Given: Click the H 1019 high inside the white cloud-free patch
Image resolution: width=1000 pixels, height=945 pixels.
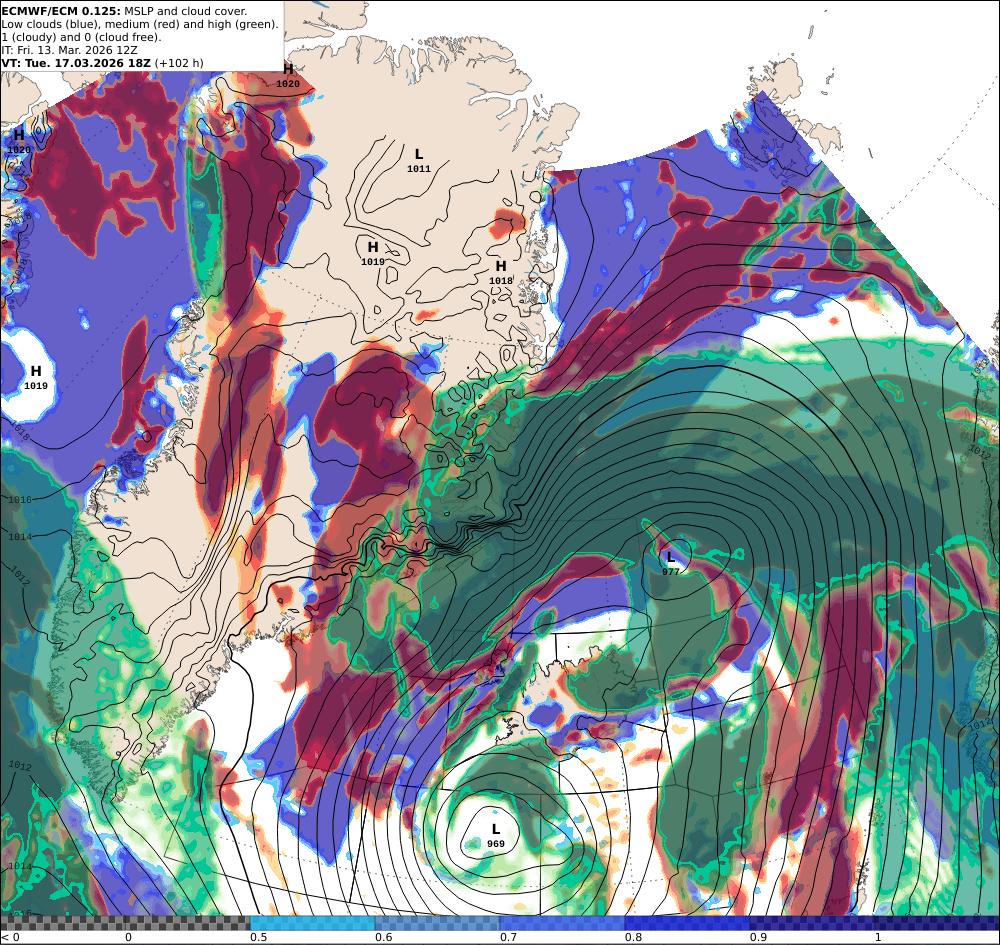Looking at the screenshot, I should point(36,377).
